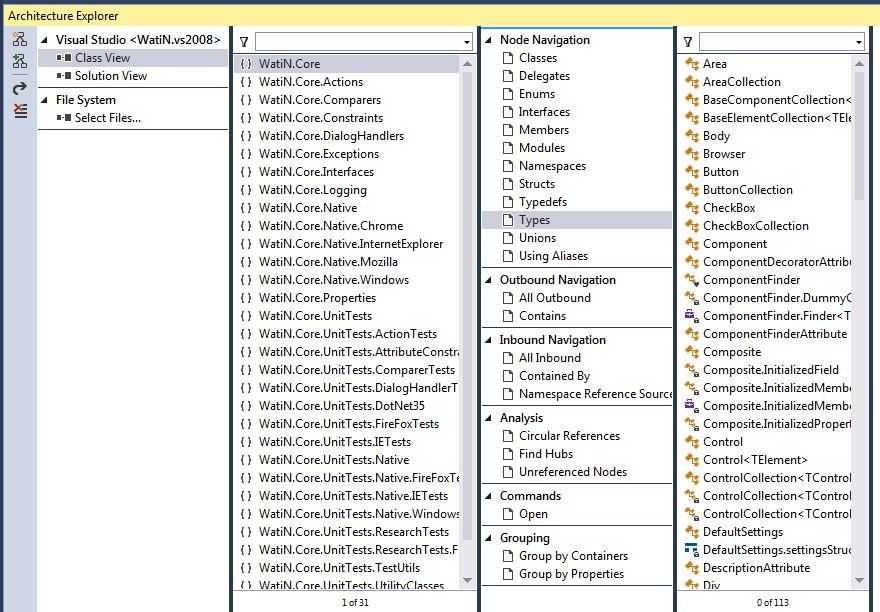The width and height of the screenshot is (880, 612).
Task: Collapse the File System node
Action: 44,100
